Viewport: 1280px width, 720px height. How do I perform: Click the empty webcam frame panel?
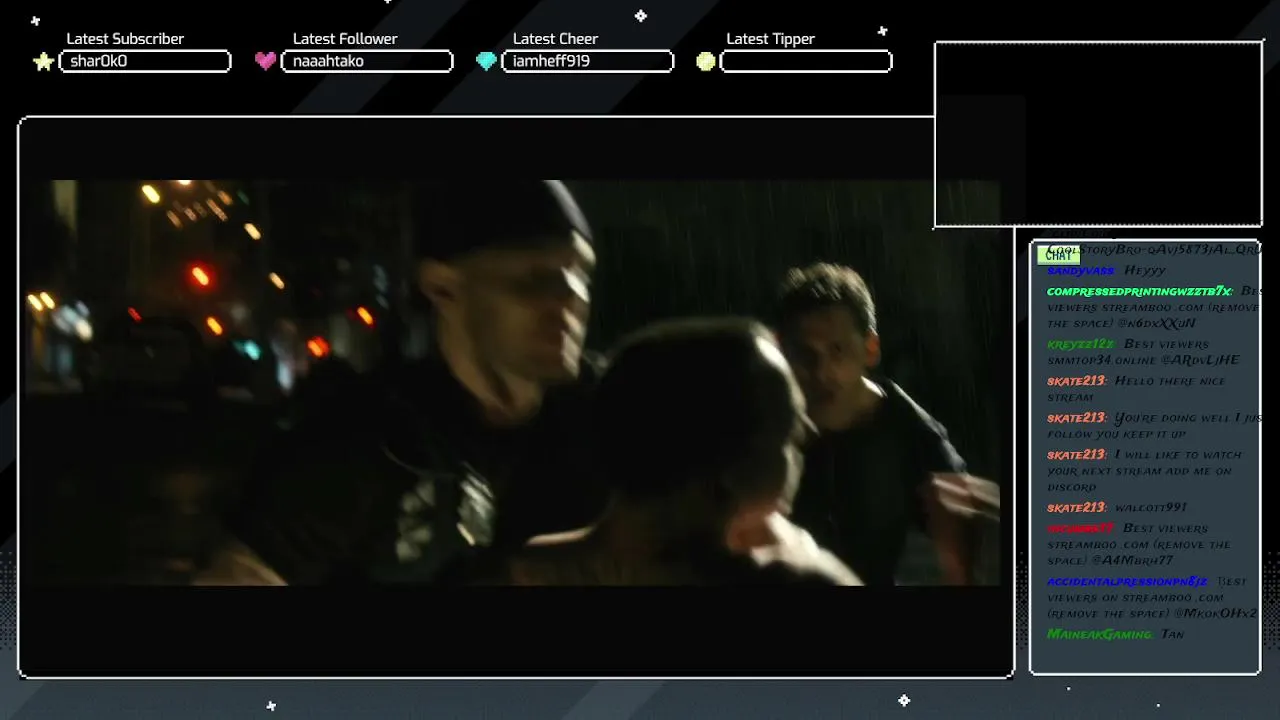(1098, 135)
